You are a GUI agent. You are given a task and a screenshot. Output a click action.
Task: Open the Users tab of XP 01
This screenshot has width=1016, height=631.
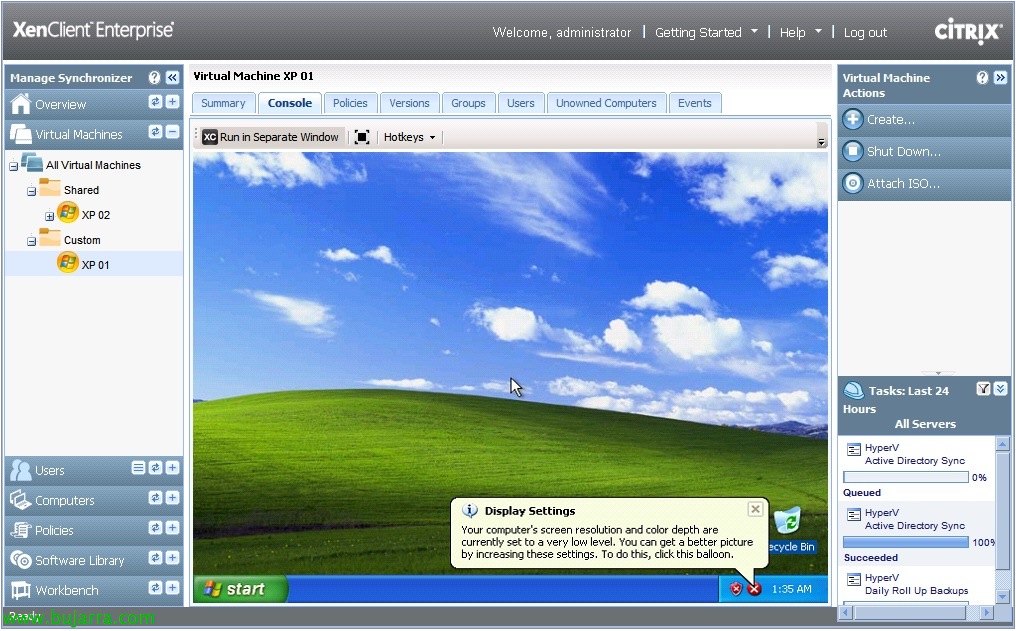(x=520, y=103)
